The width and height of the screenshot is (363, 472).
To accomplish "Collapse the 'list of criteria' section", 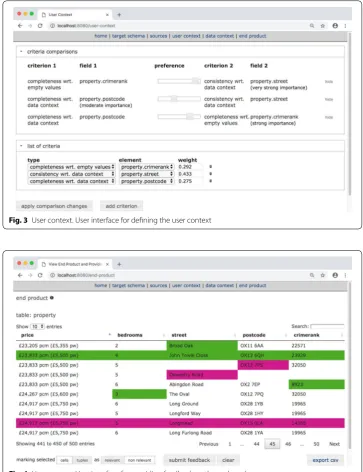I will tap(21, 146).
